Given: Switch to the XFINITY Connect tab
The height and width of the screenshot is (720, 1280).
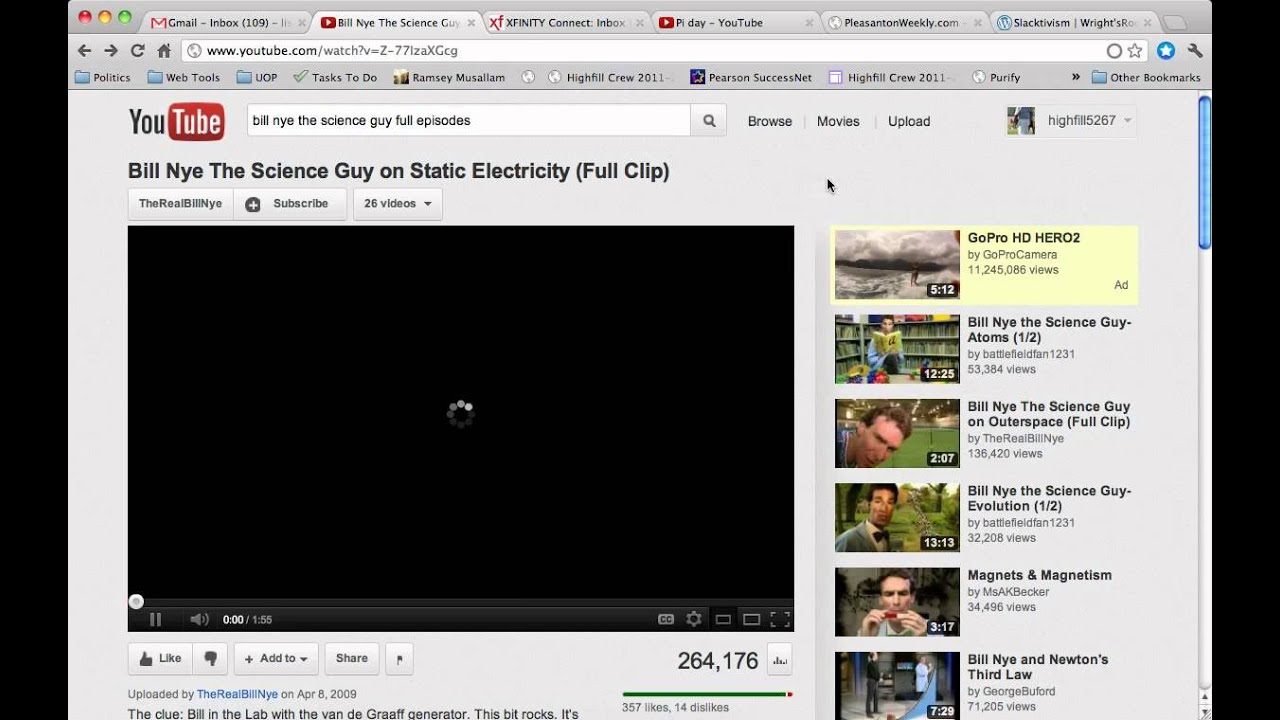Looking at the screenshot, I should click(x=565, y=22).
